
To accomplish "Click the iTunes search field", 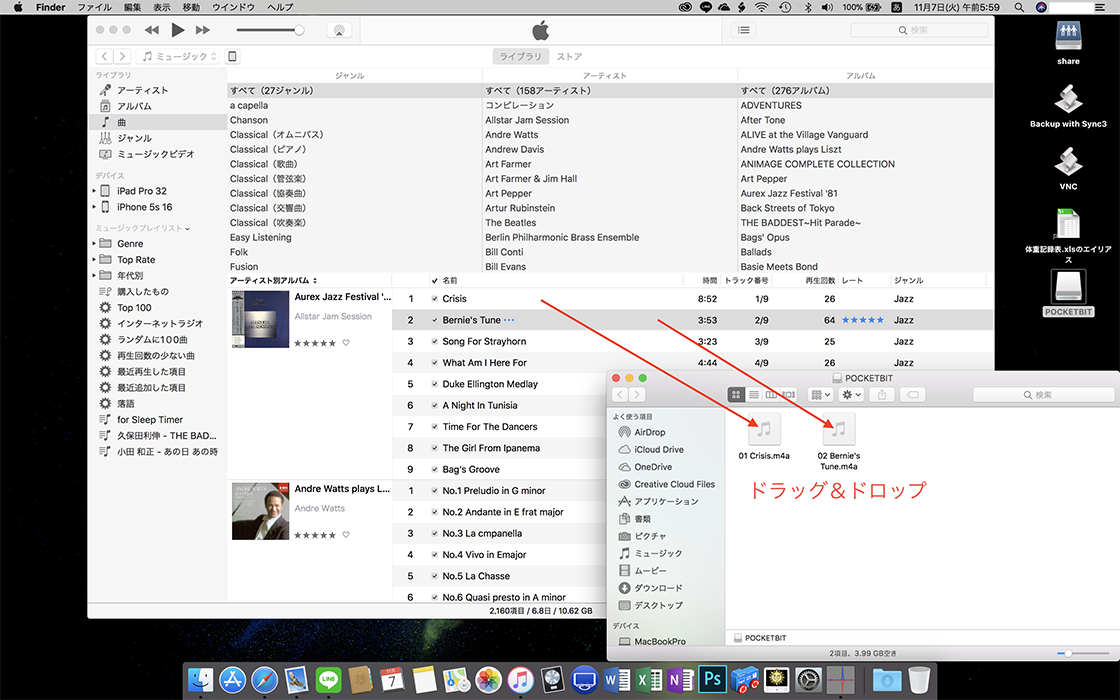I will point(919,30).
